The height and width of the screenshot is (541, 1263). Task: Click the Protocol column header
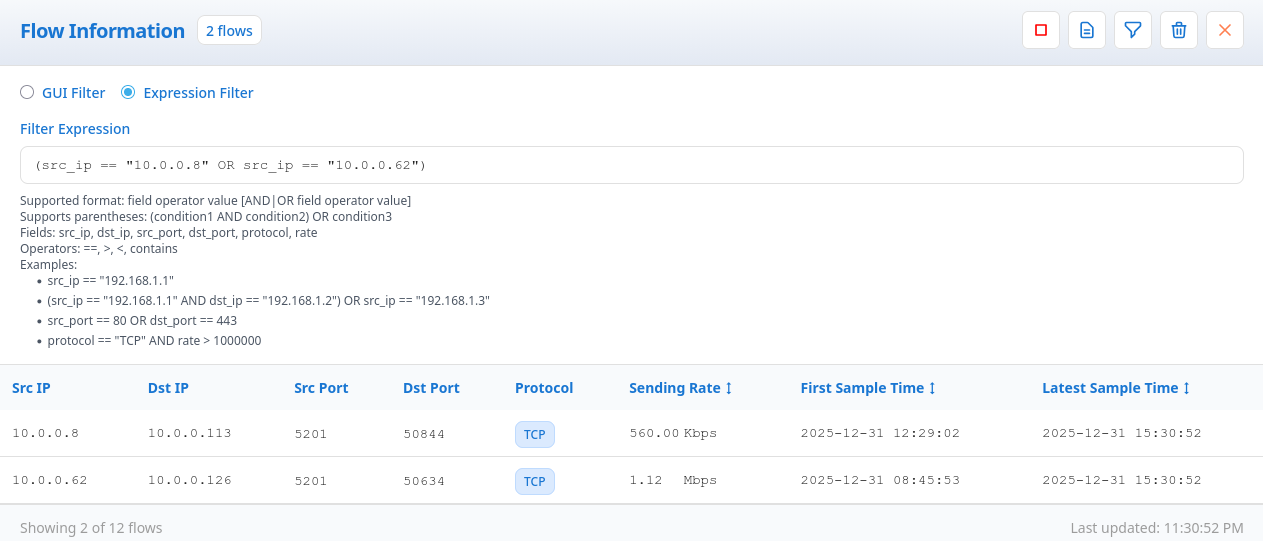click(543, 388)
